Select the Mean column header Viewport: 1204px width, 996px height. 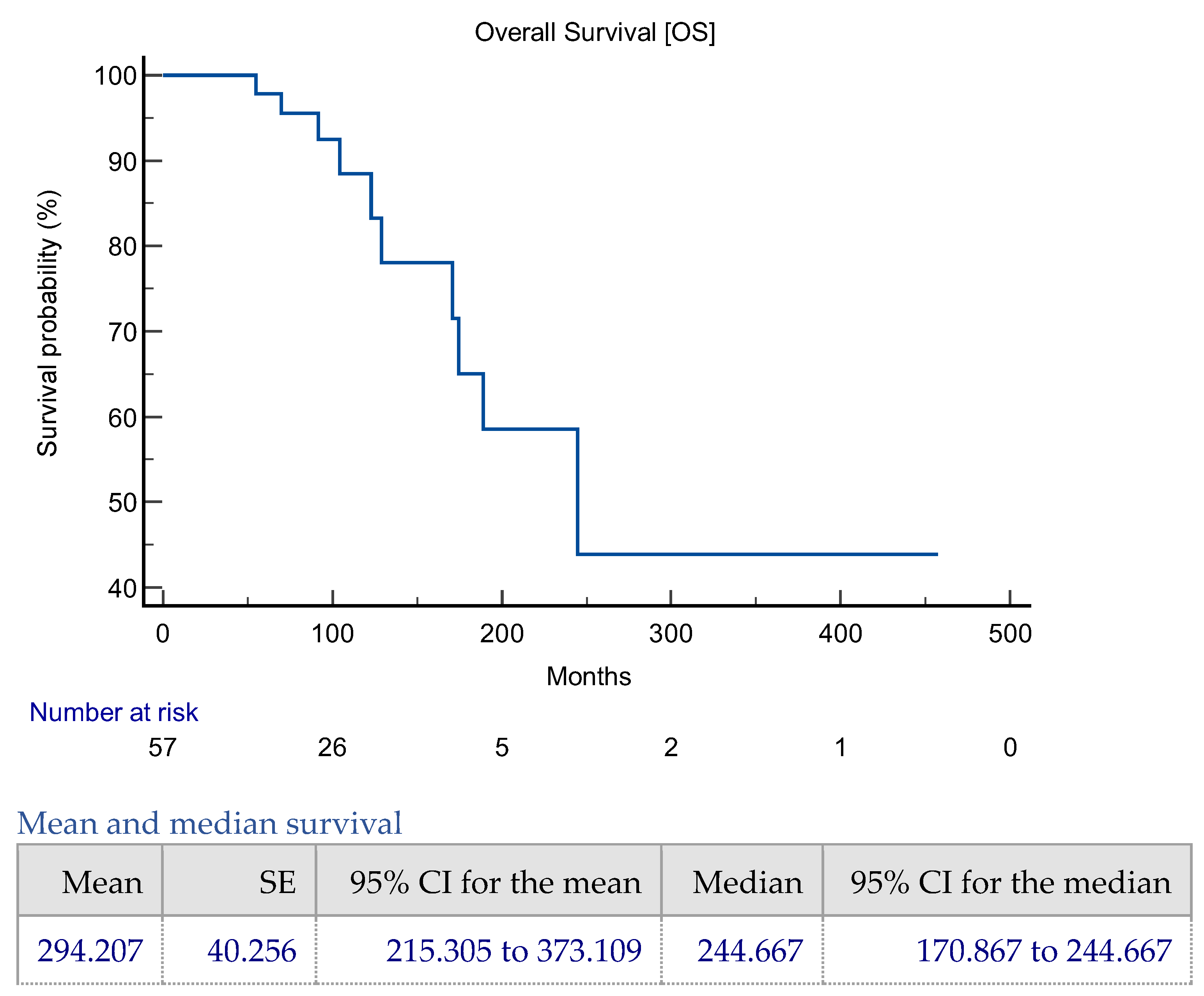[102, 883]
